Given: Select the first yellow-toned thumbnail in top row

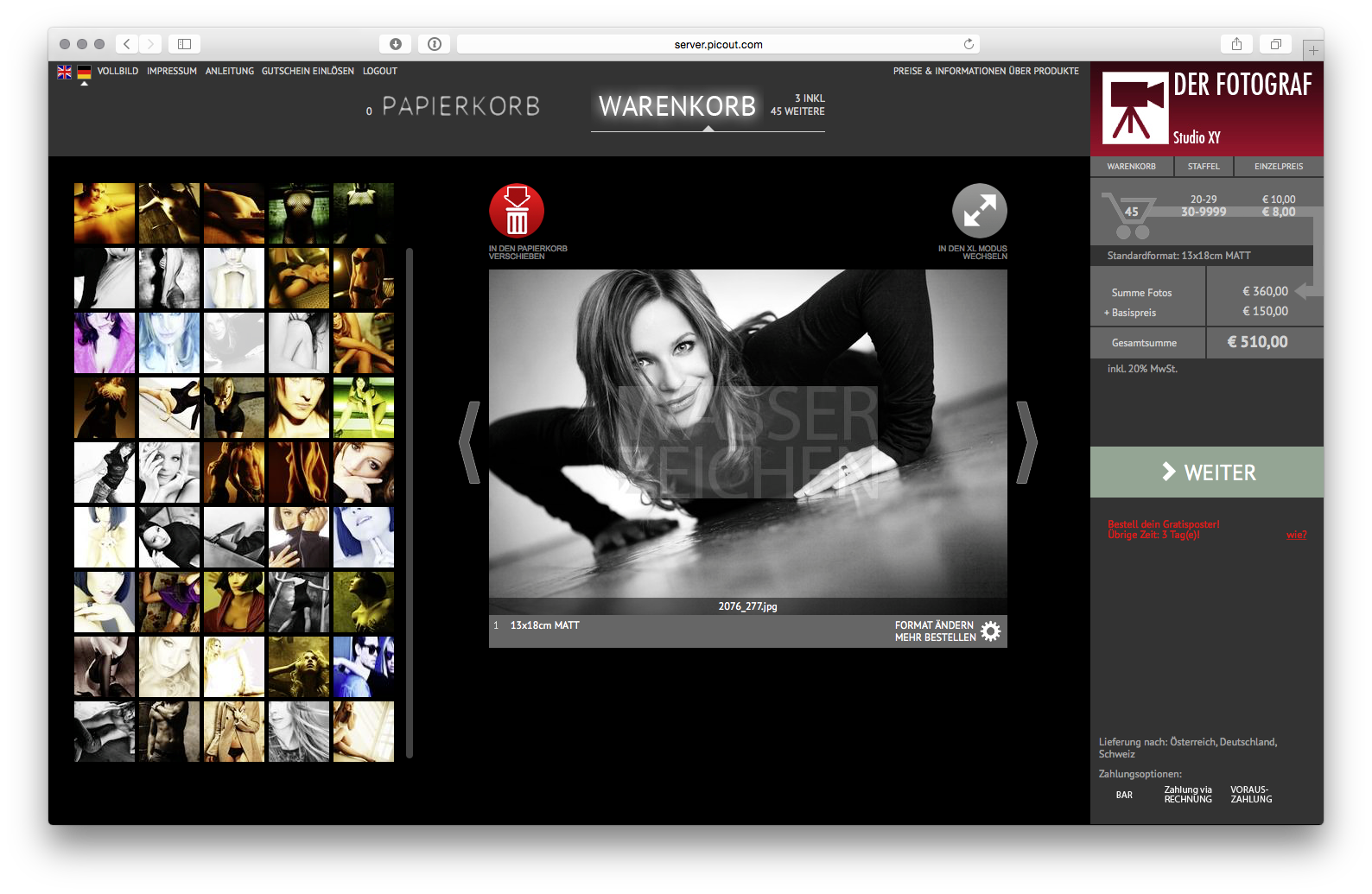Looking at the screenshot, I should coord(105,213).
